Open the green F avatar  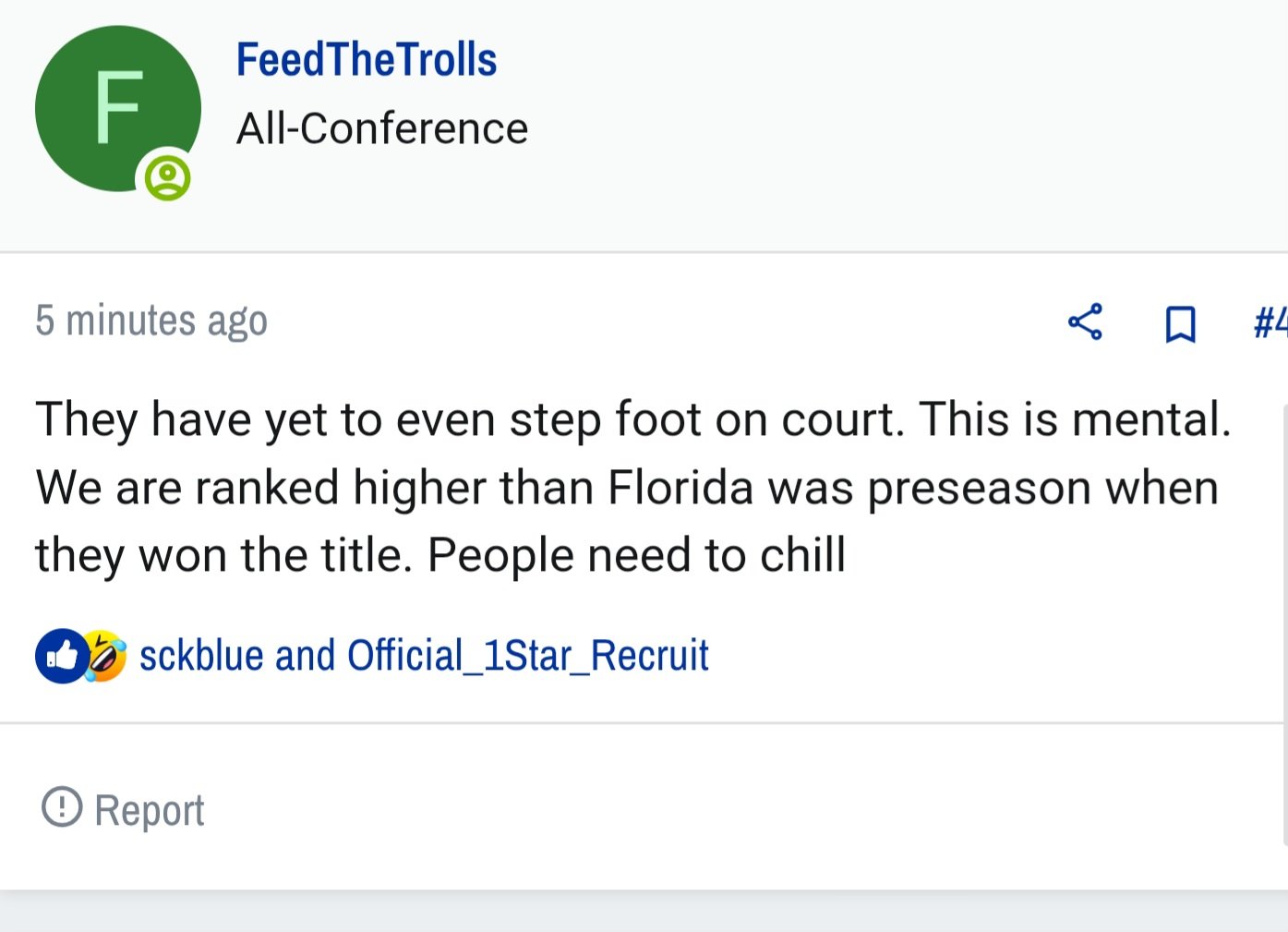tap(118, 109)
